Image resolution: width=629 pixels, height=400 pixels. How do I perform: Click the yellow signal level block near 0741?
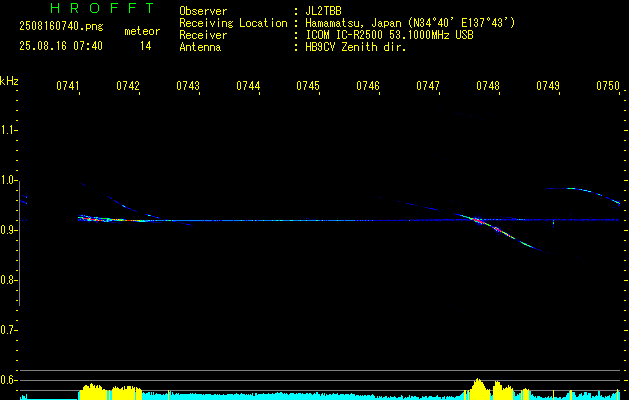(110, 391)
